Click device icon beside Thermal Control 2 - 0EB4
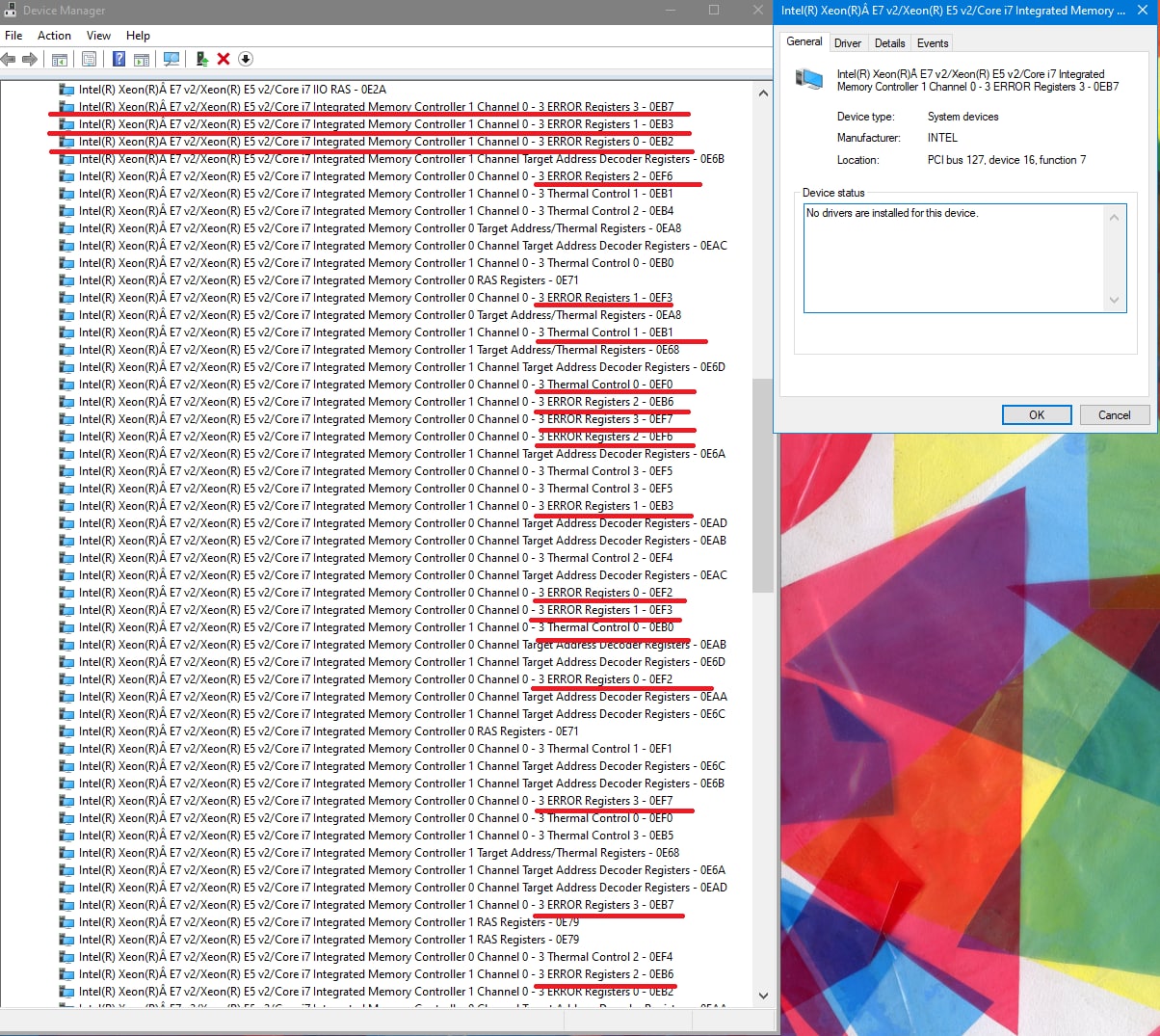The width and height of the screenshot is (1160, 1036). (66, 211)
